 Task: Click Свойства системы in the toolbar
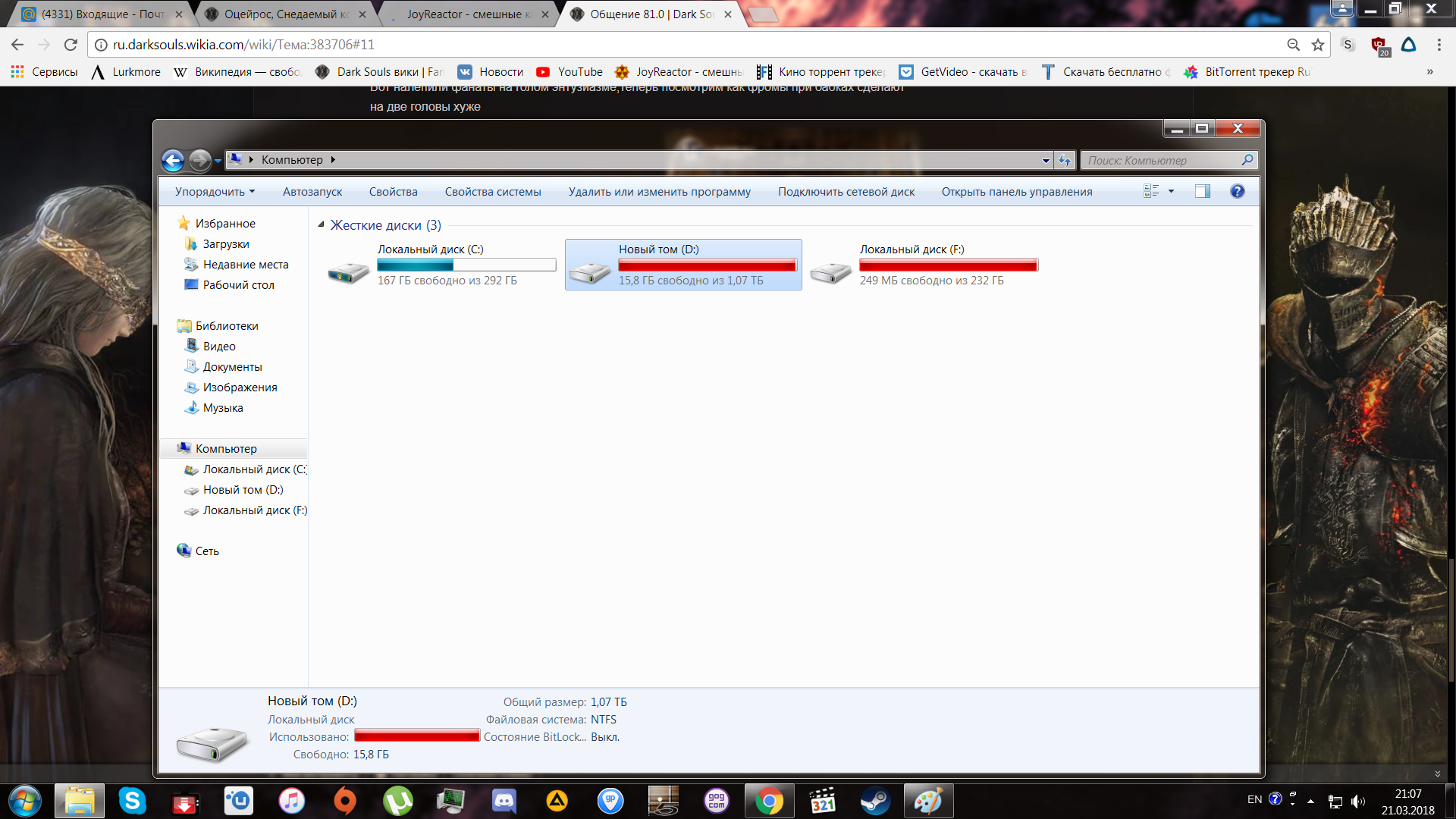coord(492,192)
